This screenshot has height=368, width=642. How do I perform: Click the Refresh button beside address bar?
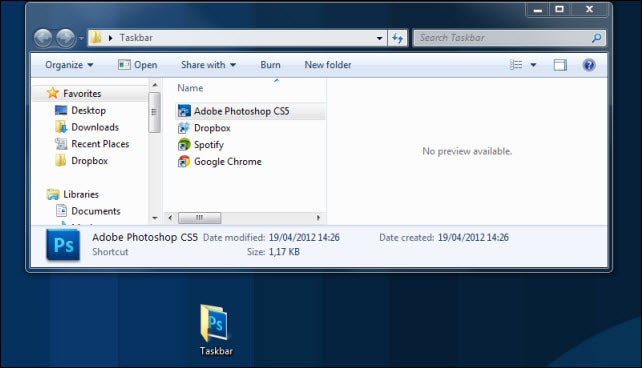tap(397, 38)
